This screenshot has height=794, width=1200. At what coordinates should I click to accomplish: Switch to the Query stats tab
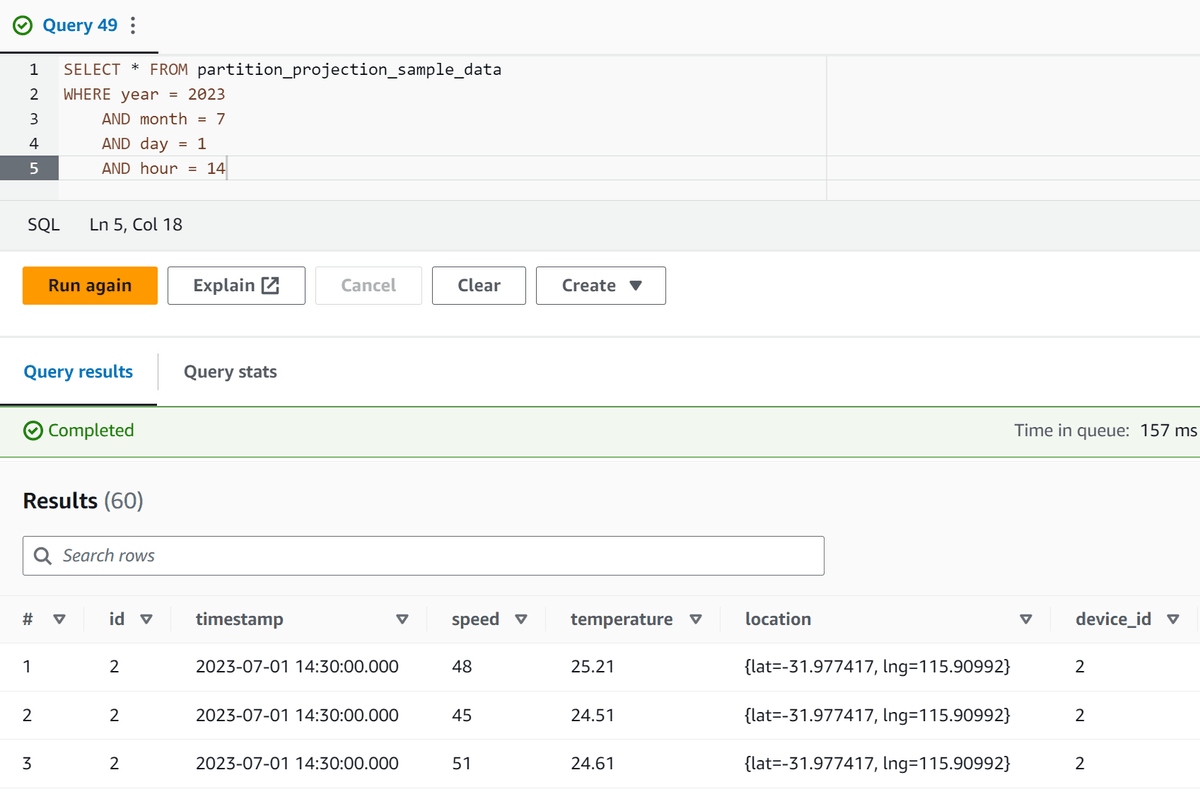click(x=230, y=371)
